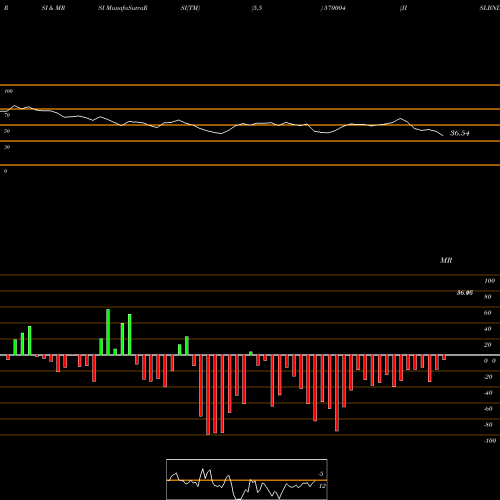Click the RSI axis label 100
This screenshot has width=500, height=500.
click(9, 91)
